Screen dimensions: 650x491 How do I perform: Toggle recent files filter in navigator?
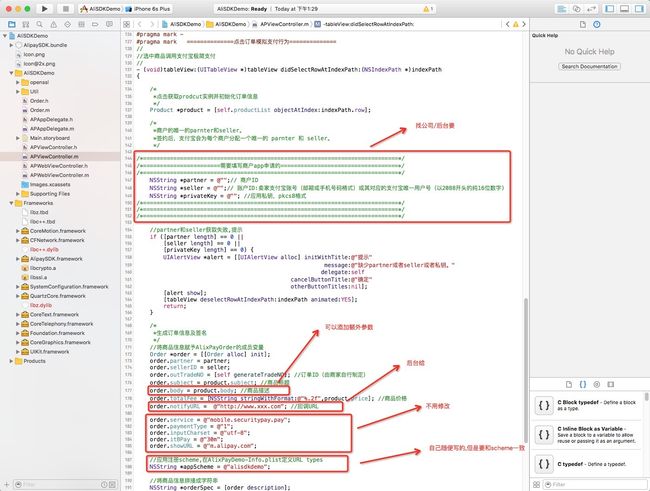pyautogui.click(x=104, y=484)
